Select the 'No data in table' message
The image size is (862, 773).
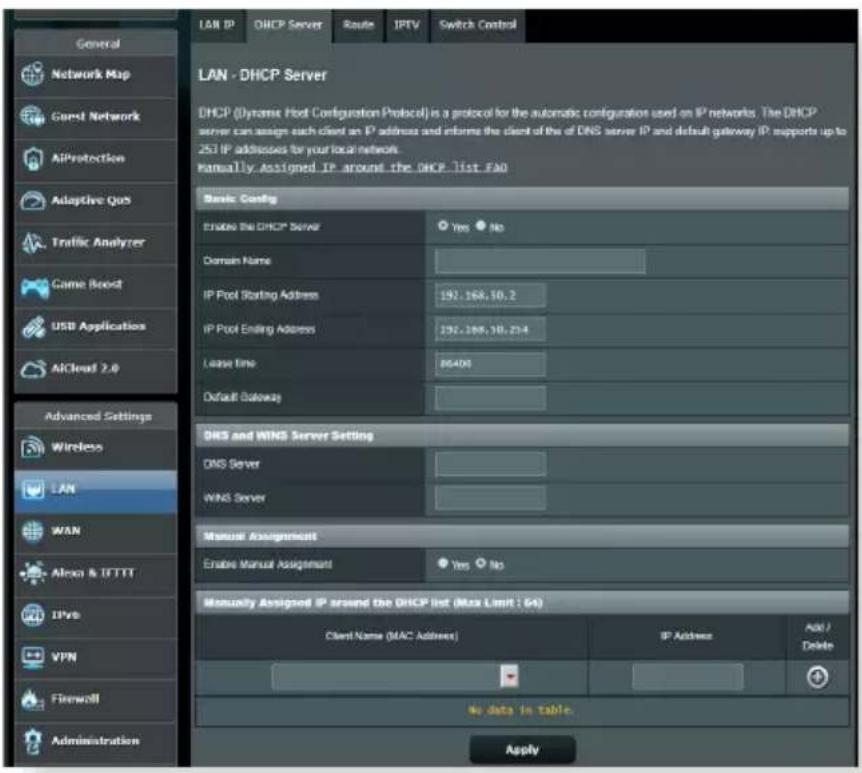tap(520, 710)
